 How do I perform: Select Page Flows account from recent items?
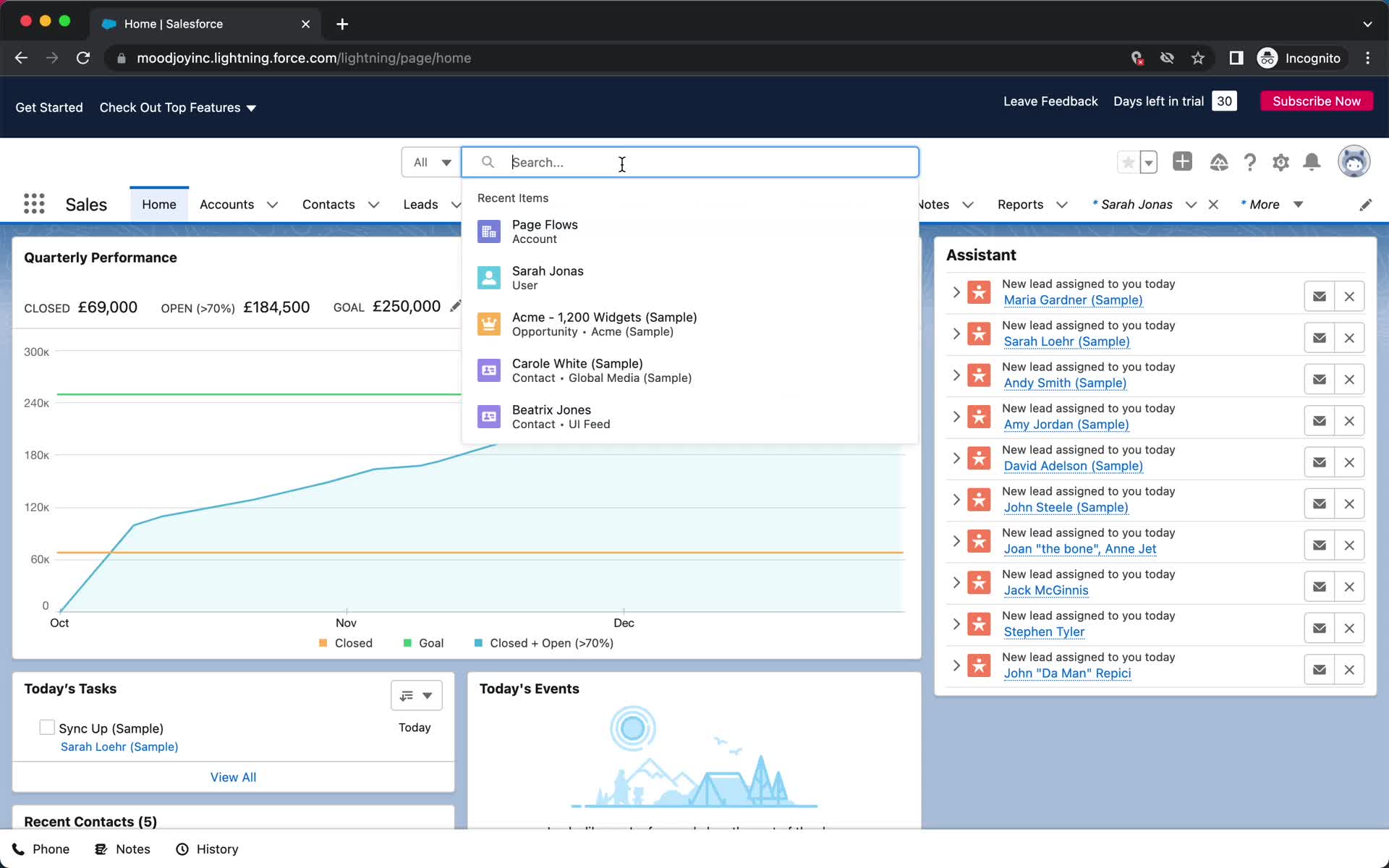(x=690, y=231)
